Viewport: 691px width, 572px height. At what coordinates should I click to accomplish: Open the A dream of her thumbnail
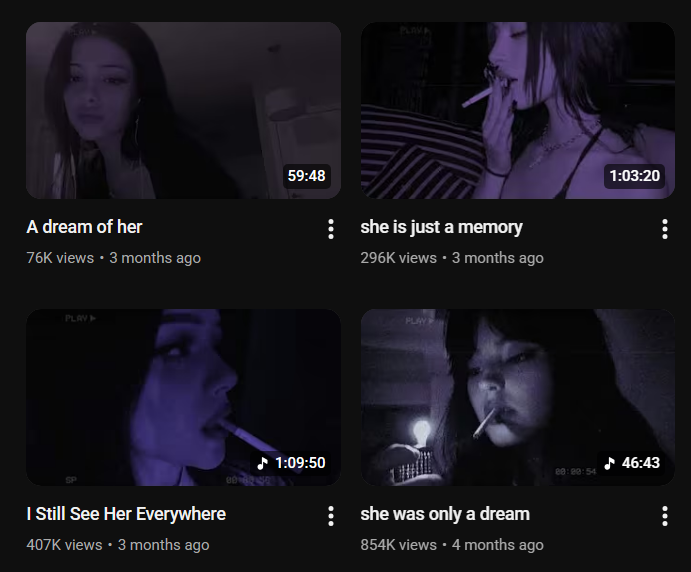pyautogui.click(x=183, y=110)
